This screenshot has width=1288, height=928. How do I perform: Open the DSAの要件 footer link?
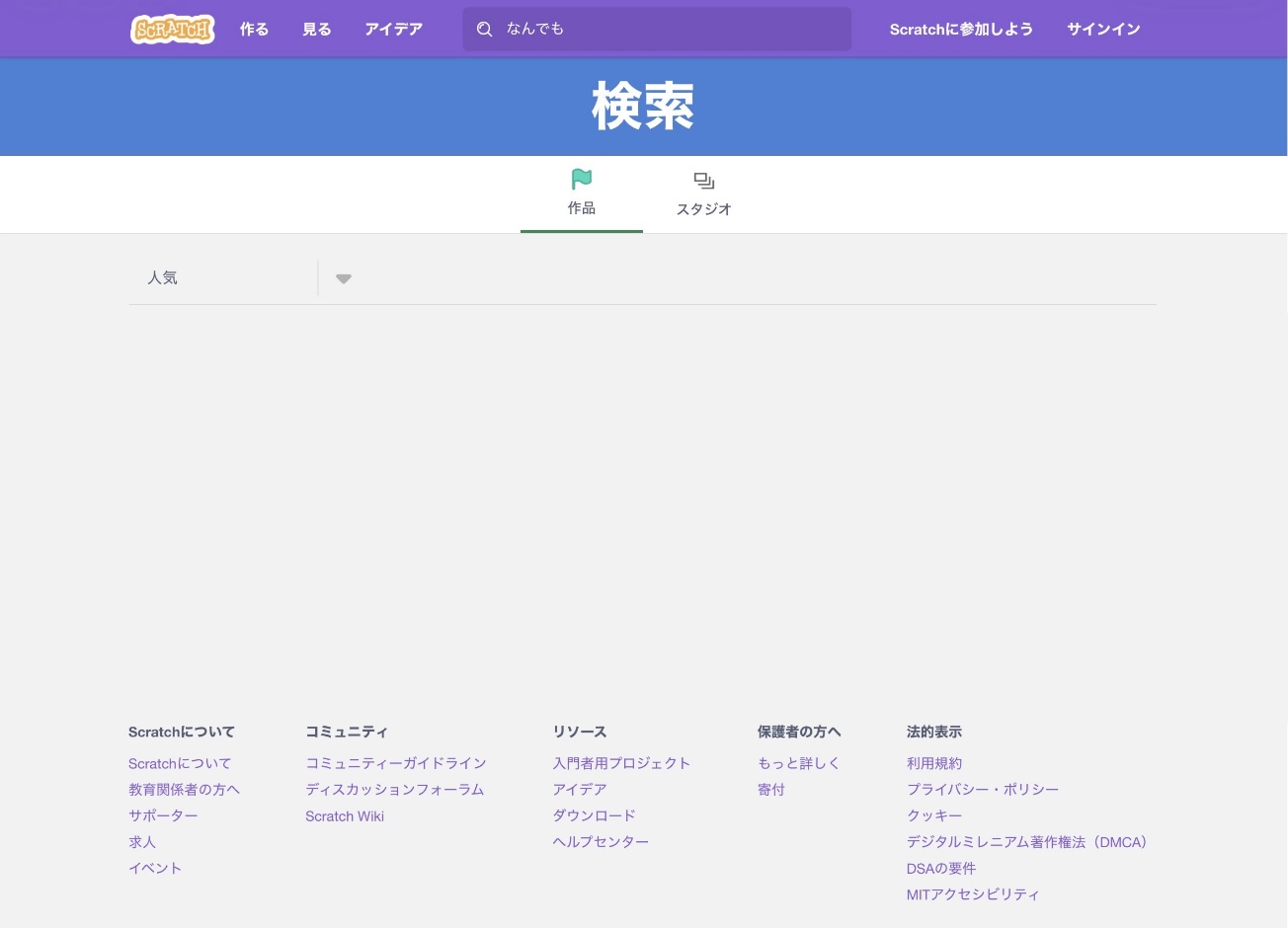pos(941,868)
